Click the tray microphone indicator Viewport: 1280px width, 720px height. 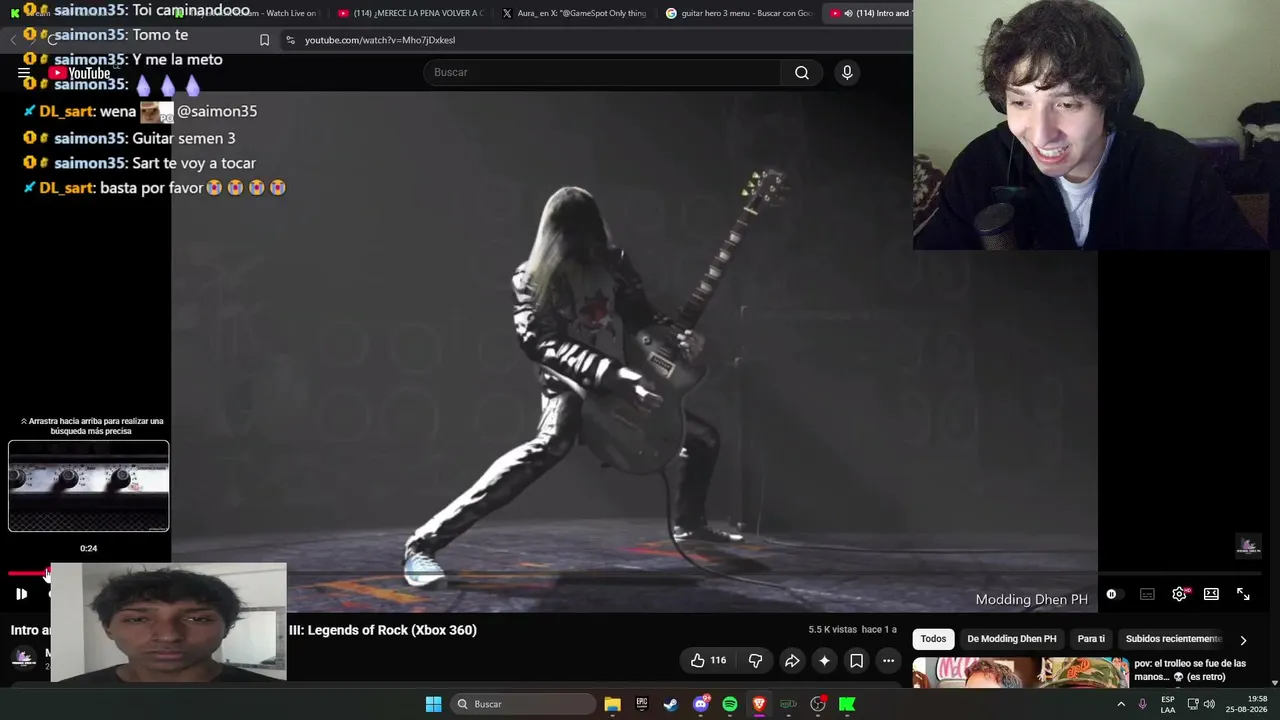pyautogui.click(x=1143, y=704)
